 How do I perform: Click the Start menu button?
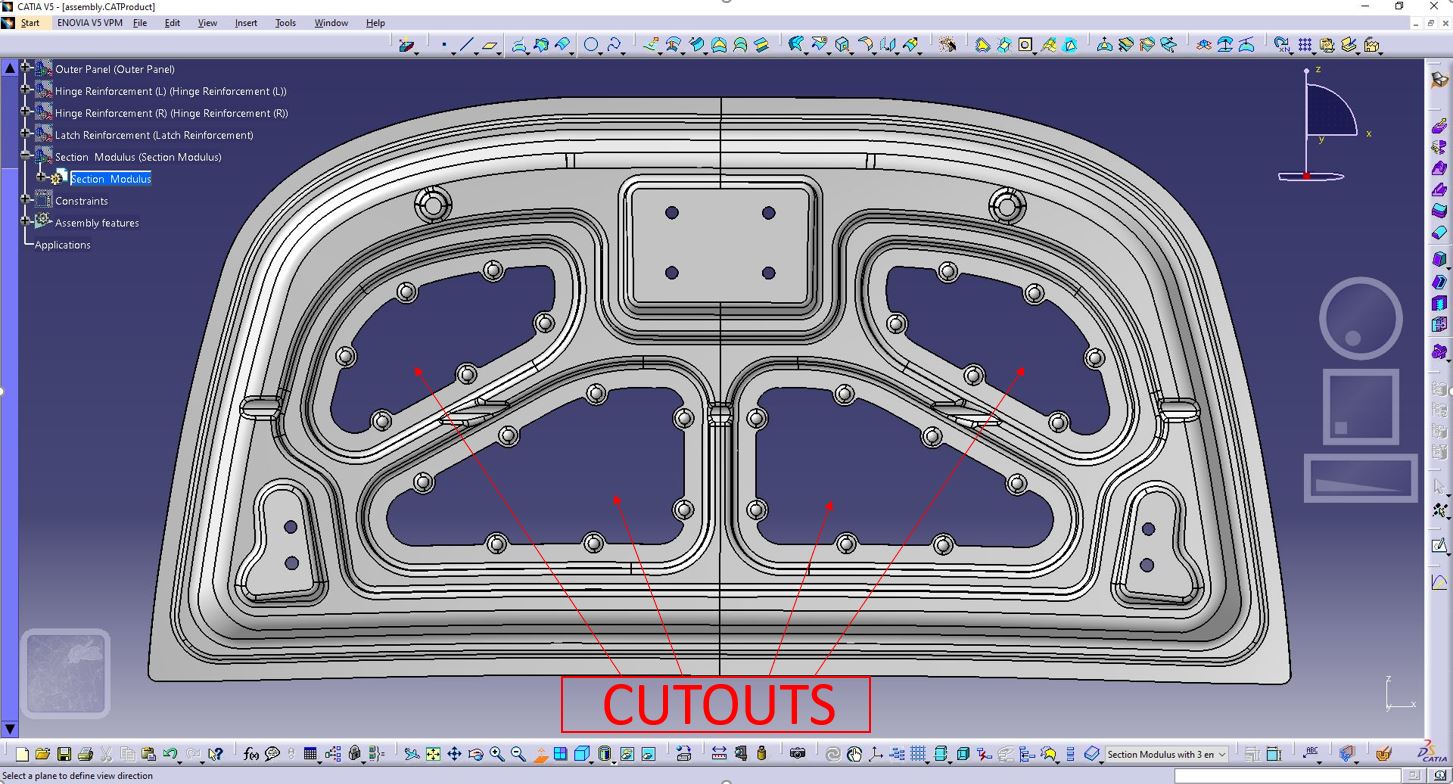pos(30,23)
